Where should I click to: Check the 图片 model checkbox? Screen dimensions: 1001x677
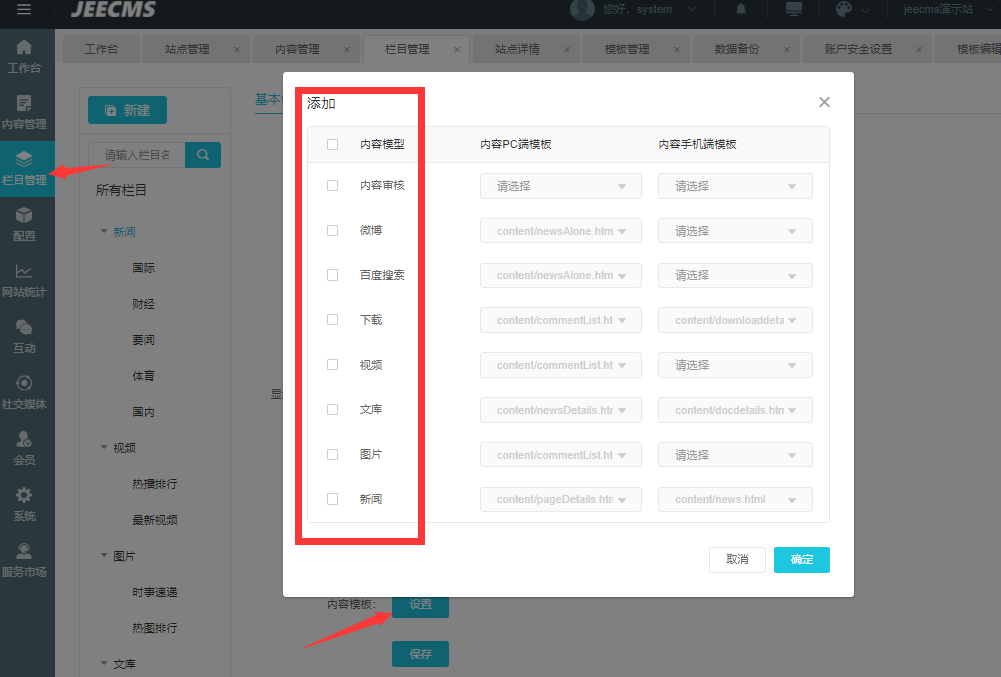[x=333, y=454]
